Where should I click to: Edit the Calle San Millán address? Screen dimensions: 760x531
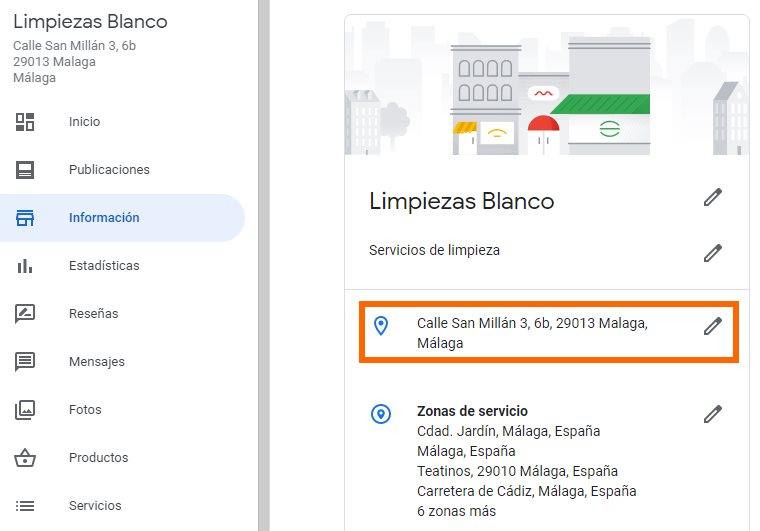tap(712, 326)
